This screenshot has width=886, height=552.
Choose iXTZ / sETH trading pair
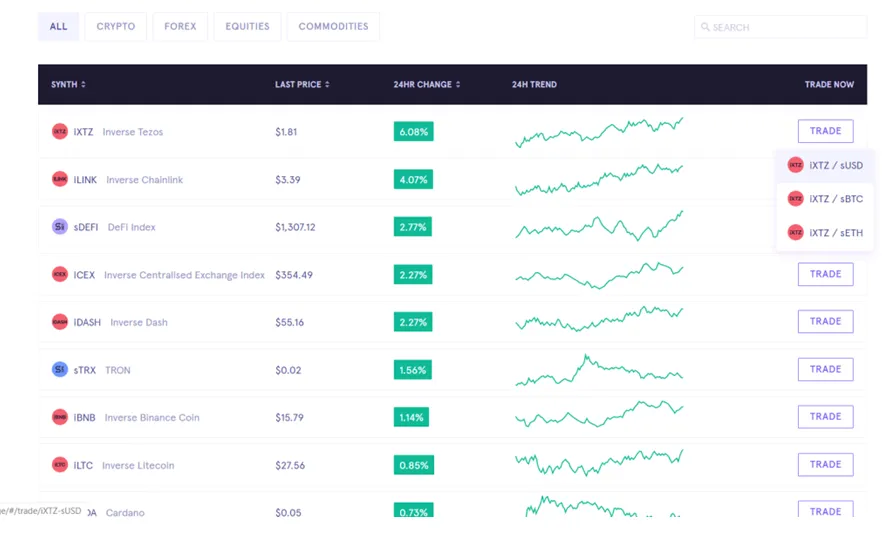click(825, 232)
